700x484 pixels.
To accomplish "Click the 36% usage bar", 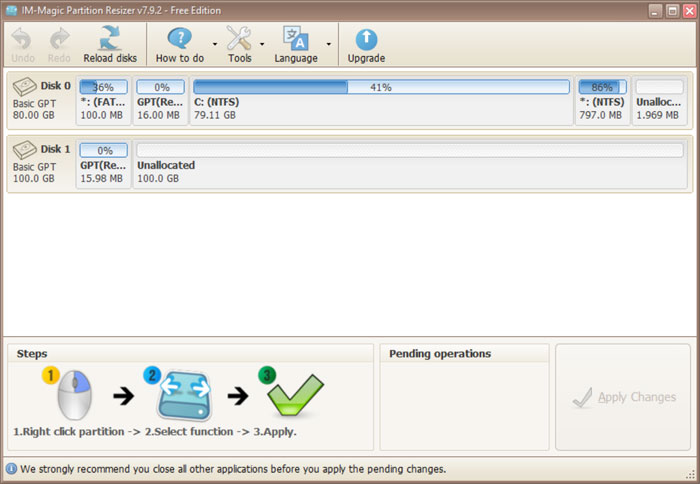I will coord(104,87).
